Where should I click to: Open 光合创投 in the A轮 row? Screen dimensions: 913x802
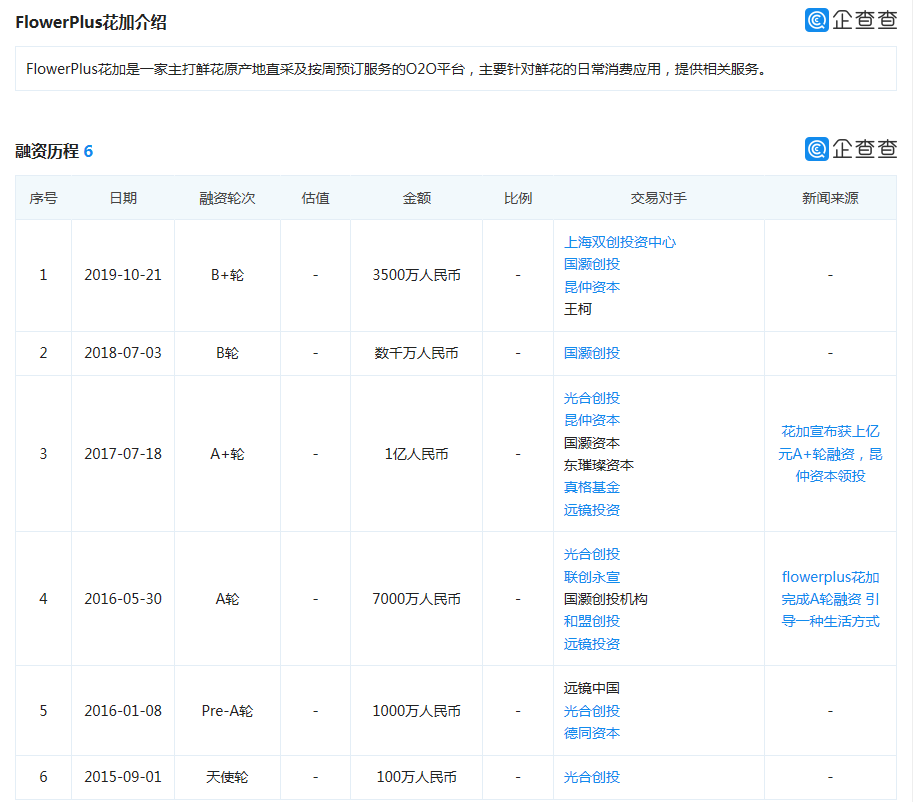tap(592, 554)
